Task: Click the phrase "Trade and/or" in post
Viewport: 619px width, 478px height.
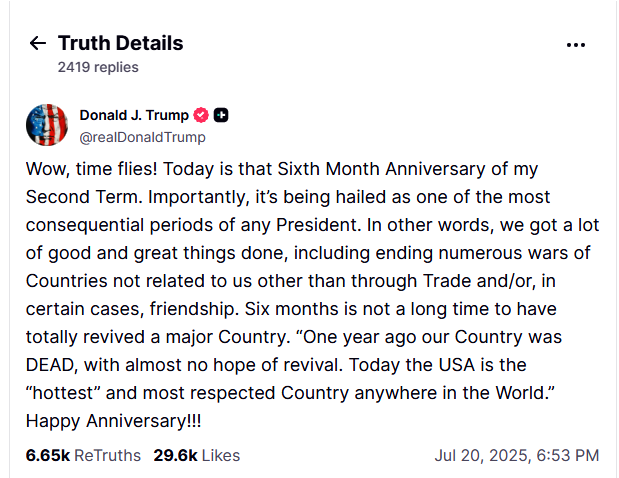Action: [x=449, y=281]
